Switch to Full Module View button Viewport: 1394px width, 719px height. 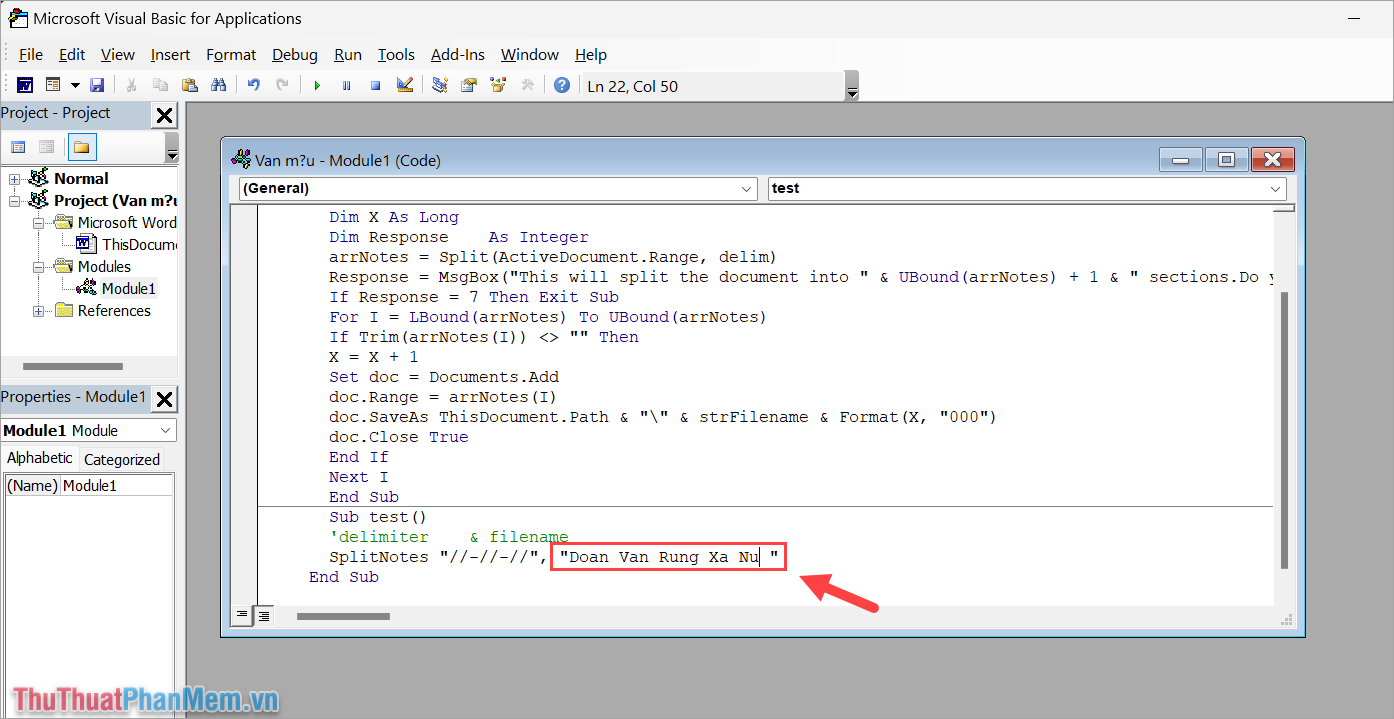click(x=263, y=616)
